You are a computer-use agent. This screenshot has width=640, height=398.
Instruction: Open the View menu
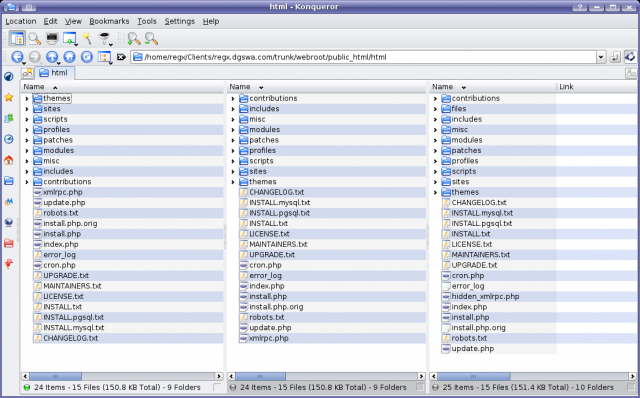[73, 21]
